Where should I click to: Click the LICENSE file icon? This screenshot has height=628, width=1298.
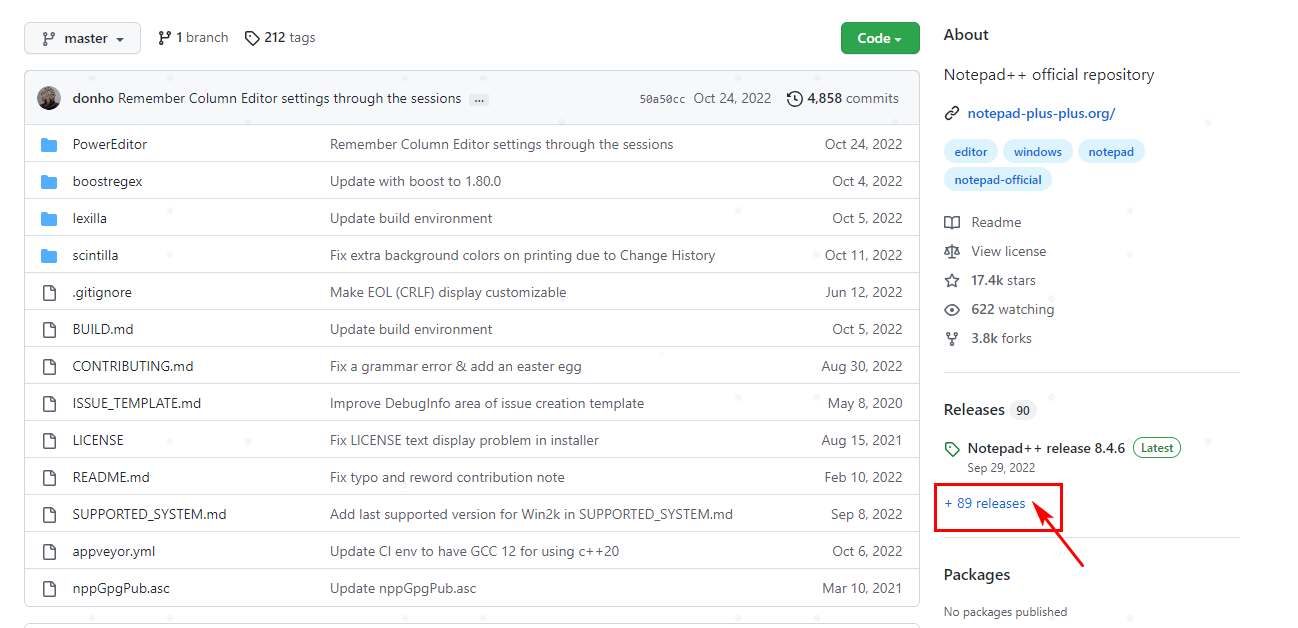pyautogui.click(x=49, y=441)
